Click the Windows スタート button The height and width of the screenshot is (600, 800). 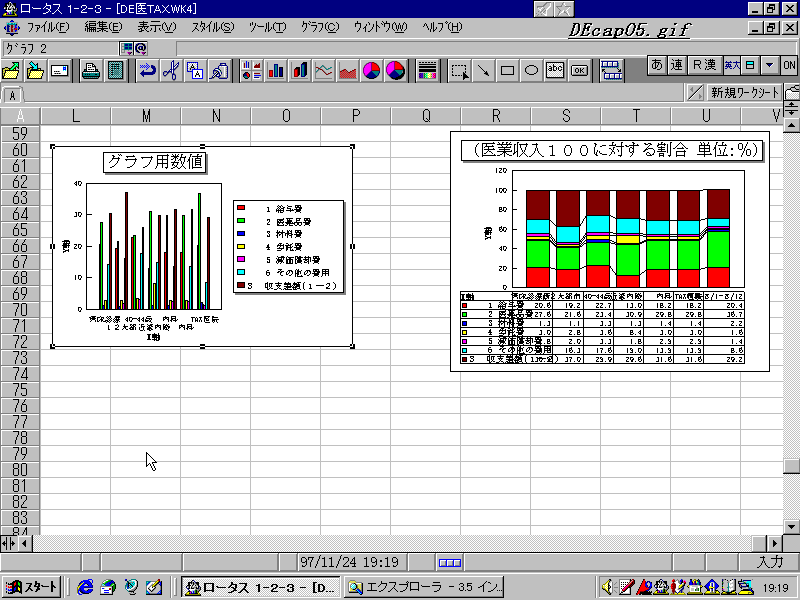point(32,587)
